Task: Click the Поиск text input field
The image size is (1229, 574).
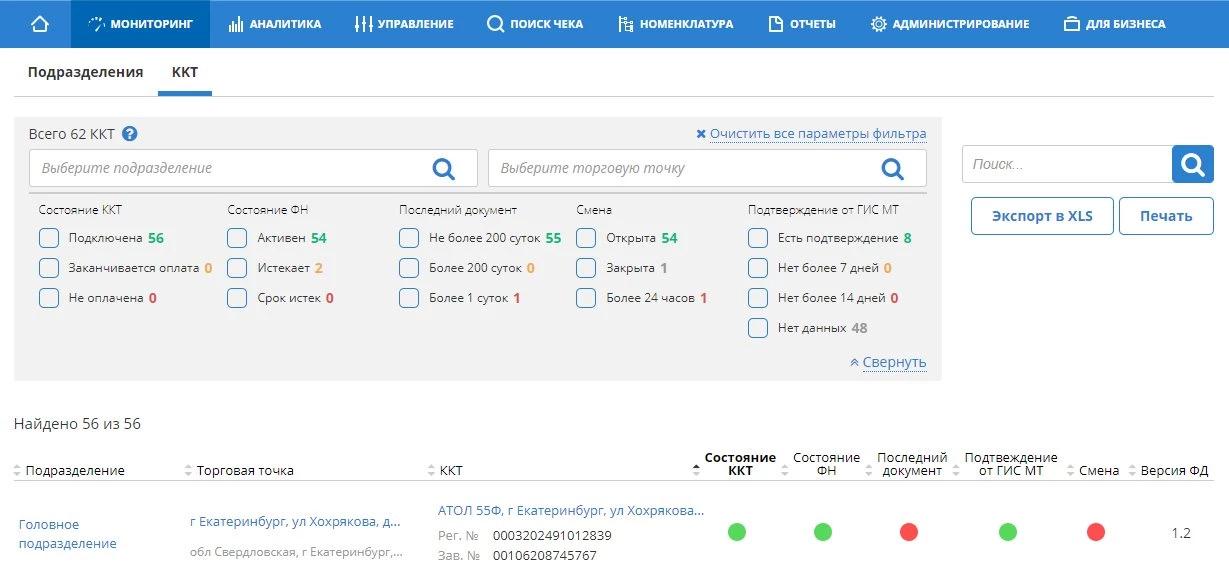Action: click(x=1066, y=164)
